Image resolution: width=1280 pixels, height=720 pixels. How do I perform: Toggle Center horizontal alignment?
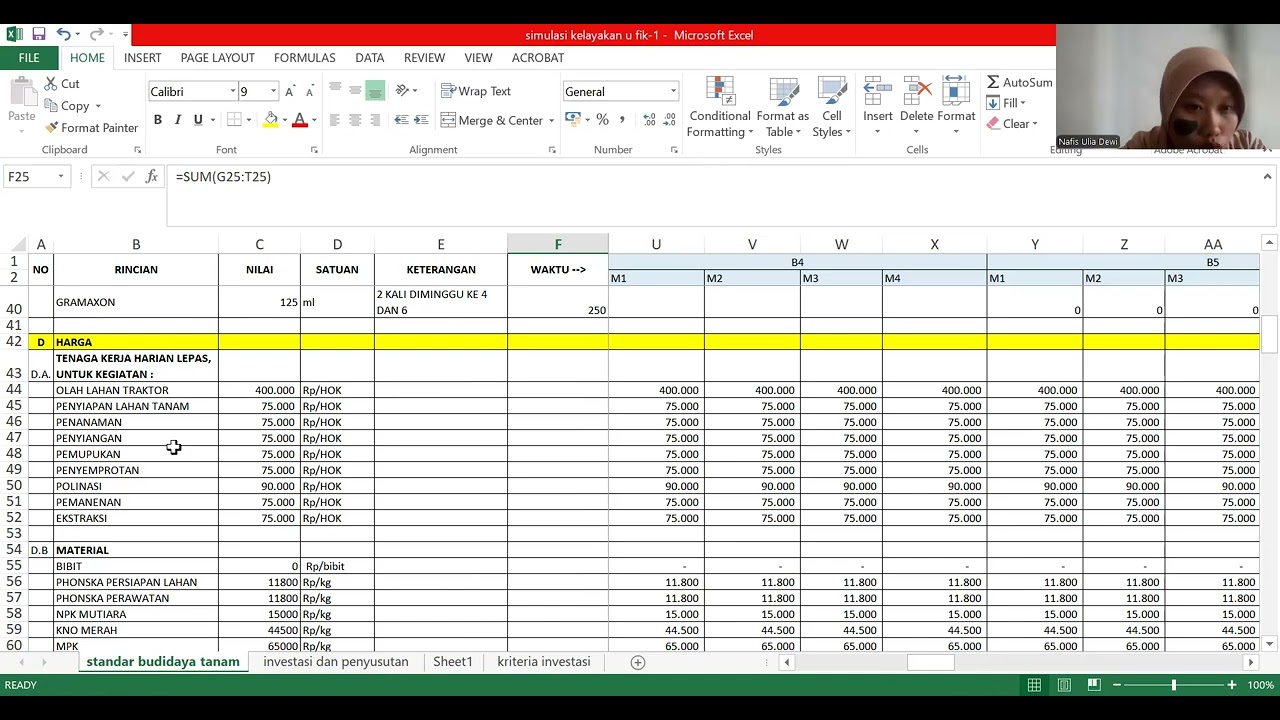click(355, 120)
